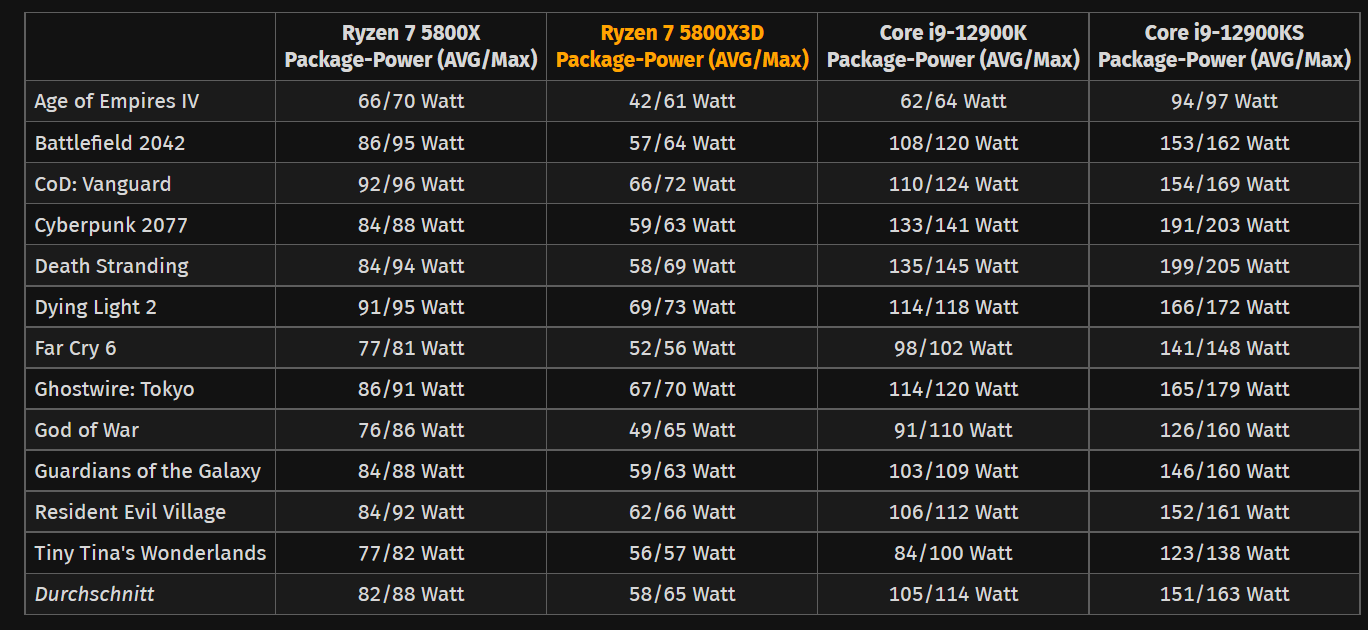
Task: Select the Core i9-12900K column header
Action: [x=953, y=46]
